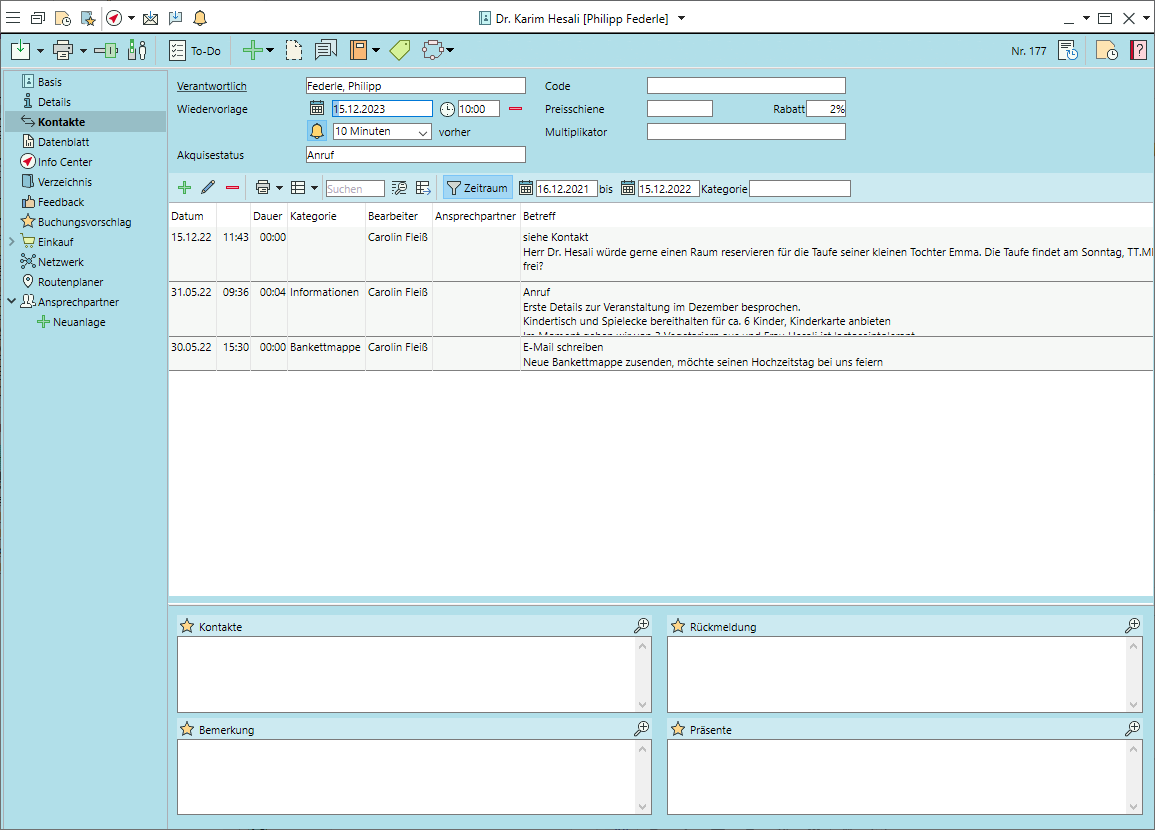The height and width of the screenshot is (830, 1155).
Task: Click the pencil edit contact entry icon
Action: [x=208, y=187]
